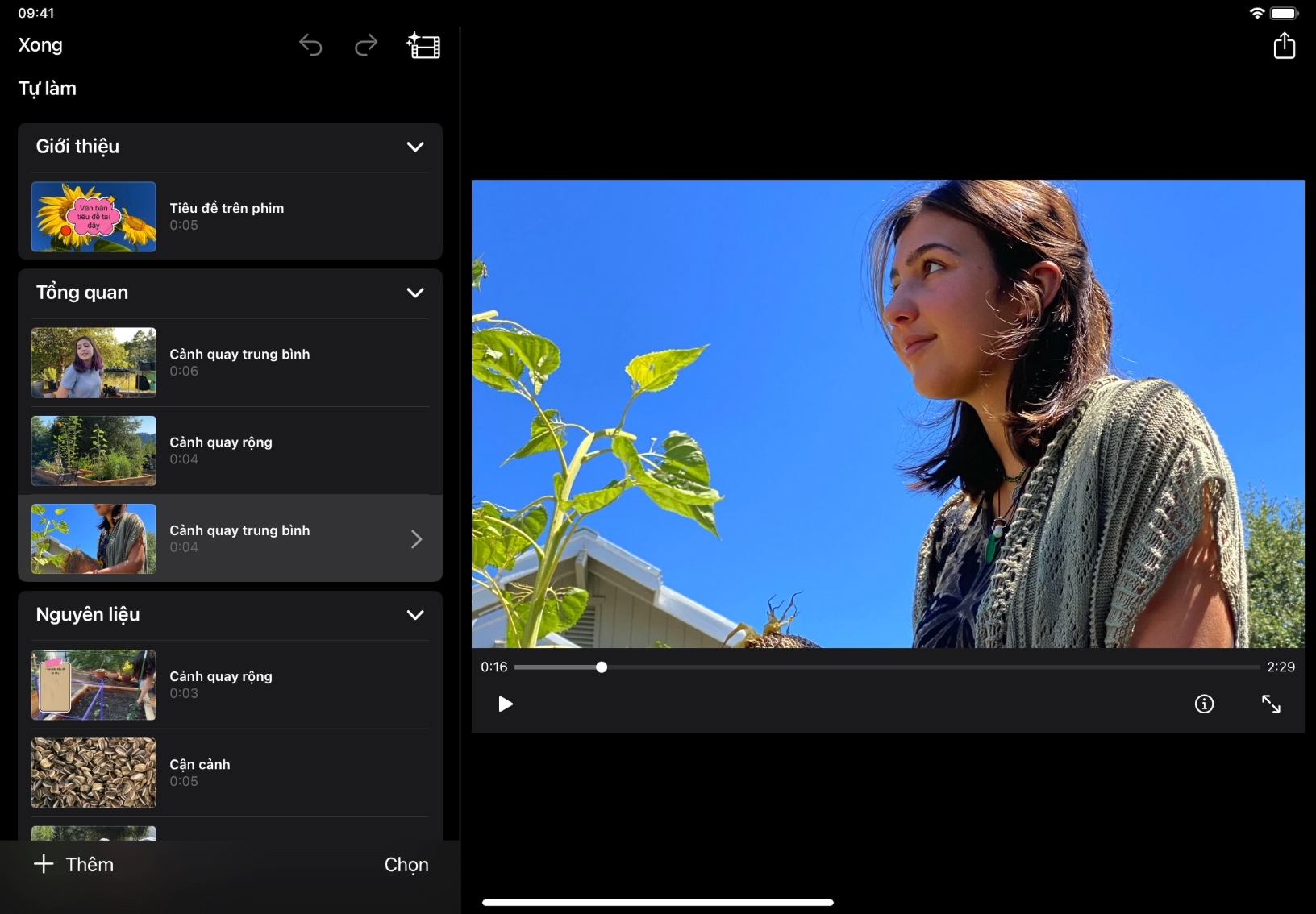Click the redo arrow icon
The image size is (1316, 914).
[366, 46]
